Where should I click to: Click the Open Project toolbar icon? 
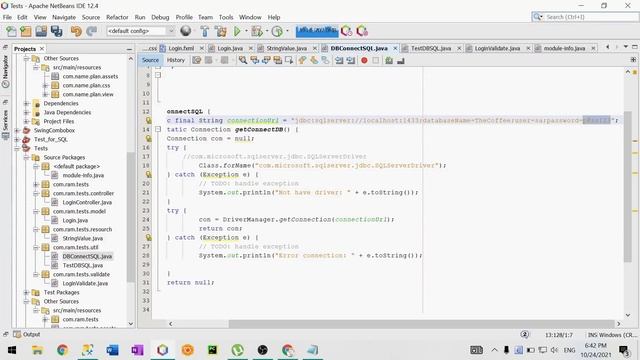click(41, 31)
